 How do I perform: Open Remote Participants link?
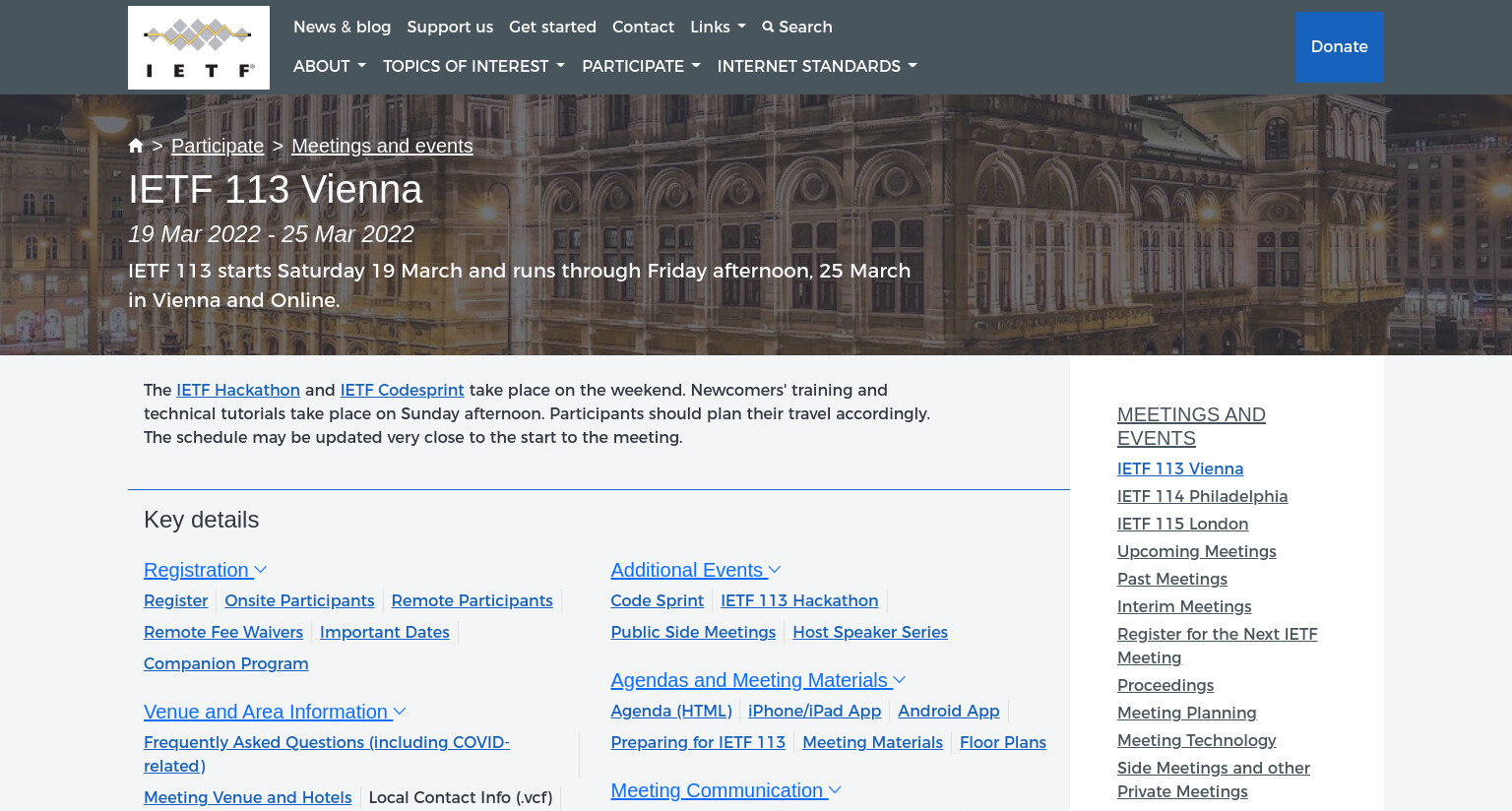pyautogui.click(x=472, y=600)
